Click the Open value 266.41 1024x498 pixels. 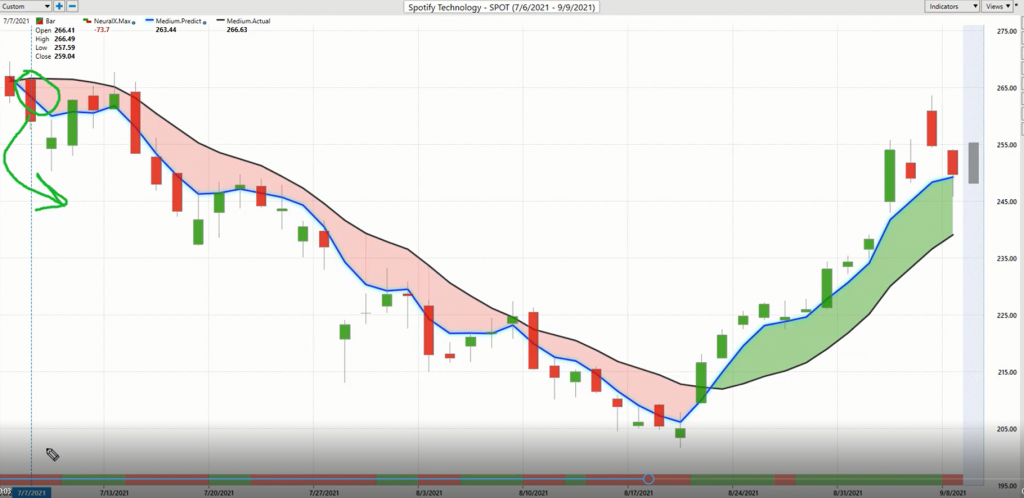(x=65, y=30)
